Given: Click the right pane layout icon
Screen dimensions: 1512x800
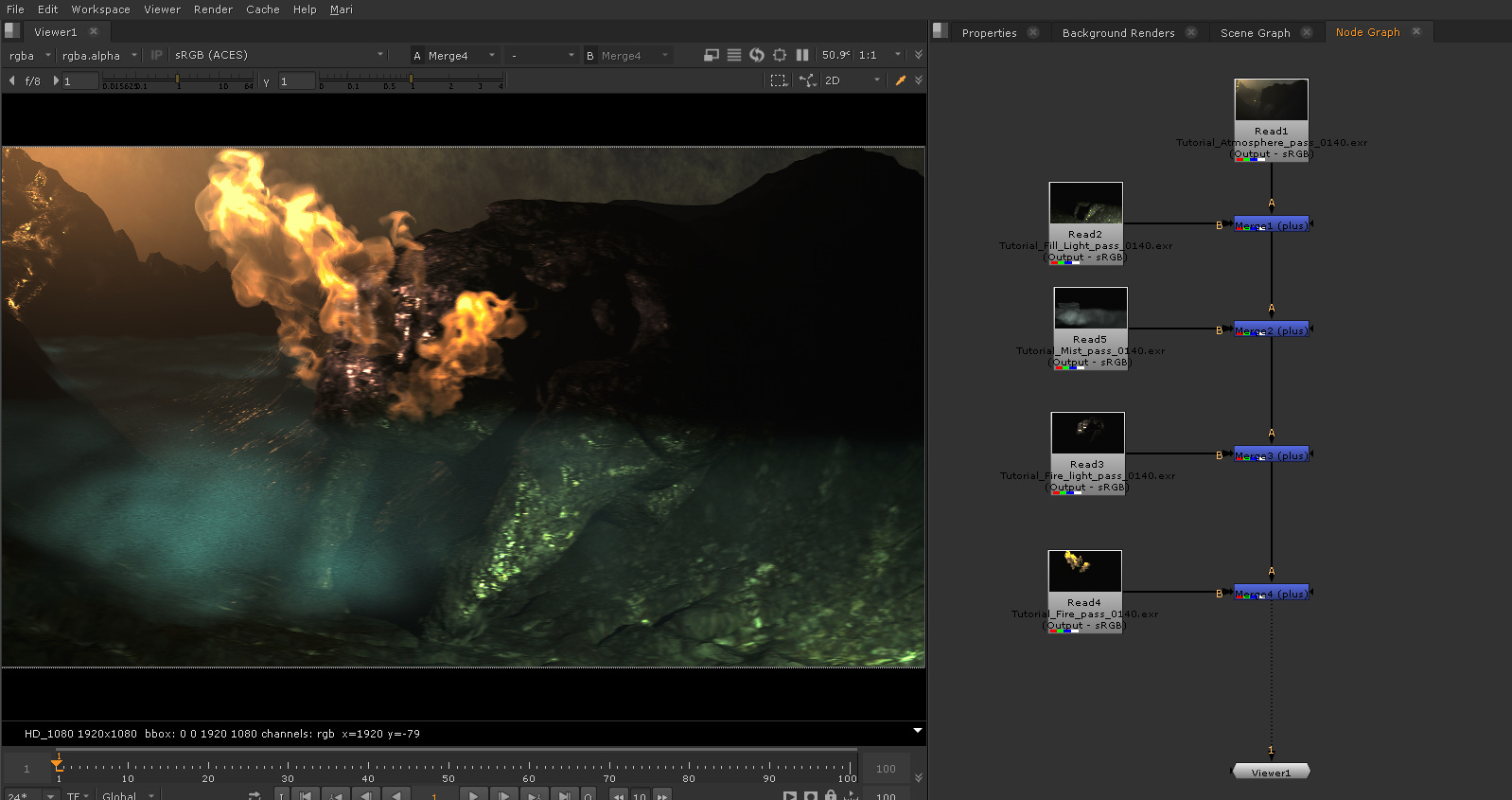Looking at the screenshot, I should point(940,31).
